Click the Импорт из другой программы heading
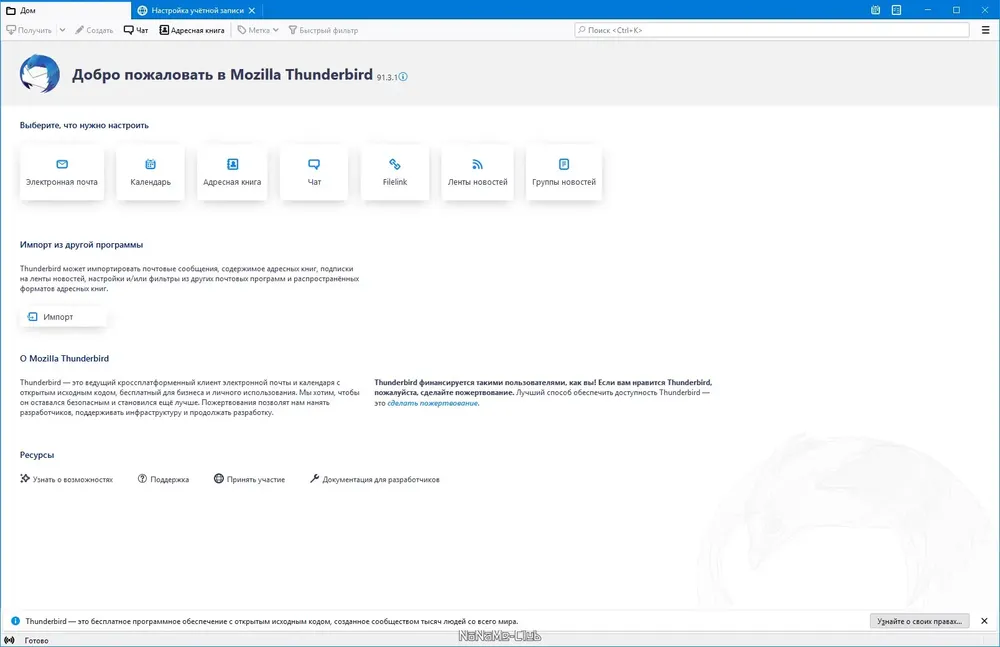The height and width of the screenshot is (647, 1000). 82,244
